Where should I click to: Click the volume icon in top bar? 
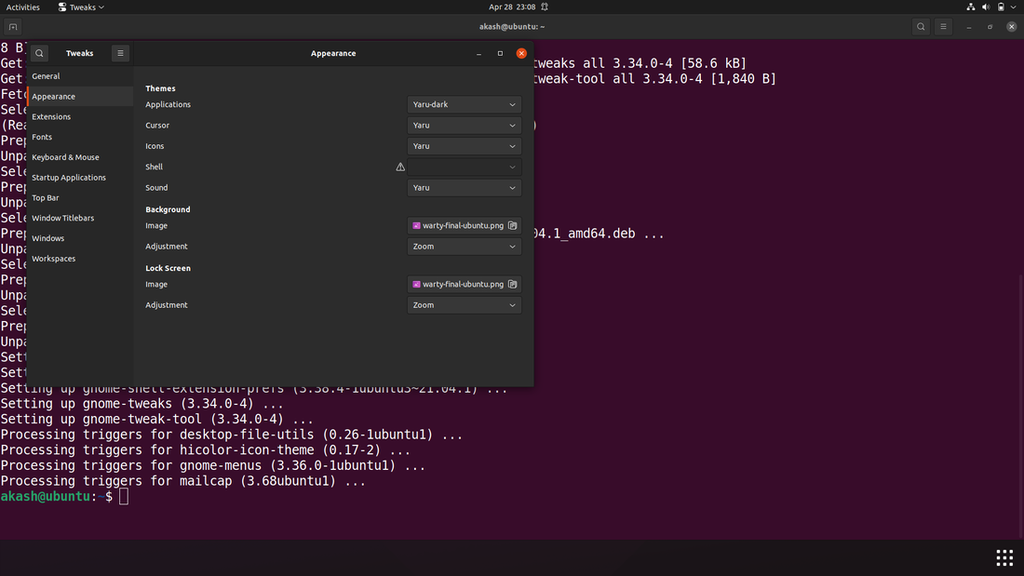985,7
